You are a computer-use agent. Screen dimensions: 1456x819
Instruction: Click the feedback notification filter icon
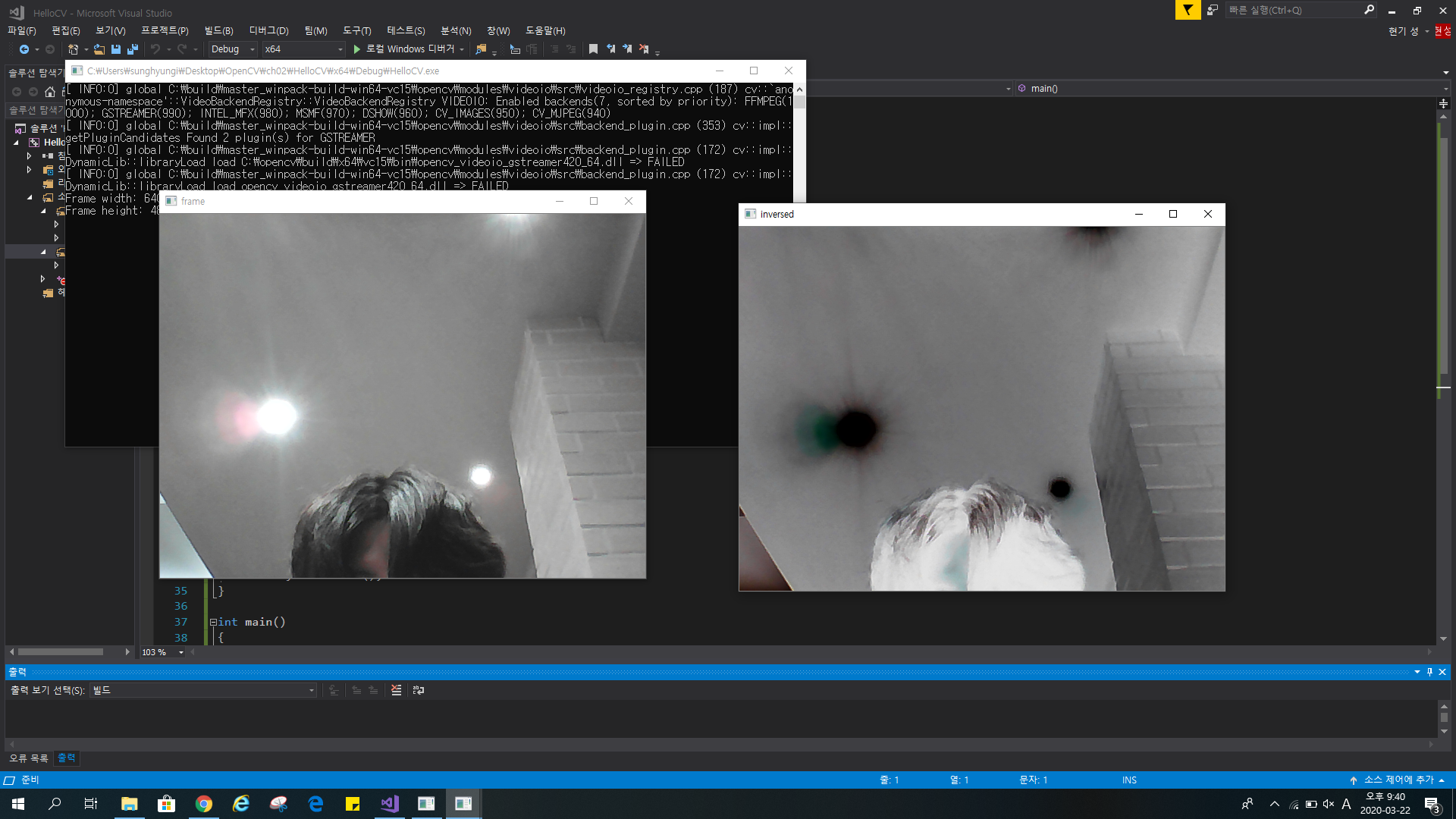click(x=1188, y=10)
